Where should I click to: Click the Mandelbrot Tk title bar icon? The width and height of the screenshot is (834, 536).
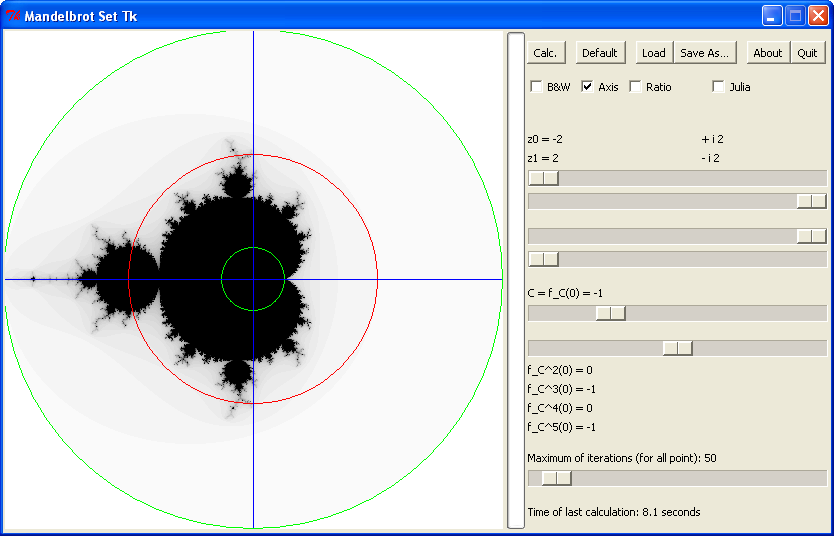click(13, 15)
